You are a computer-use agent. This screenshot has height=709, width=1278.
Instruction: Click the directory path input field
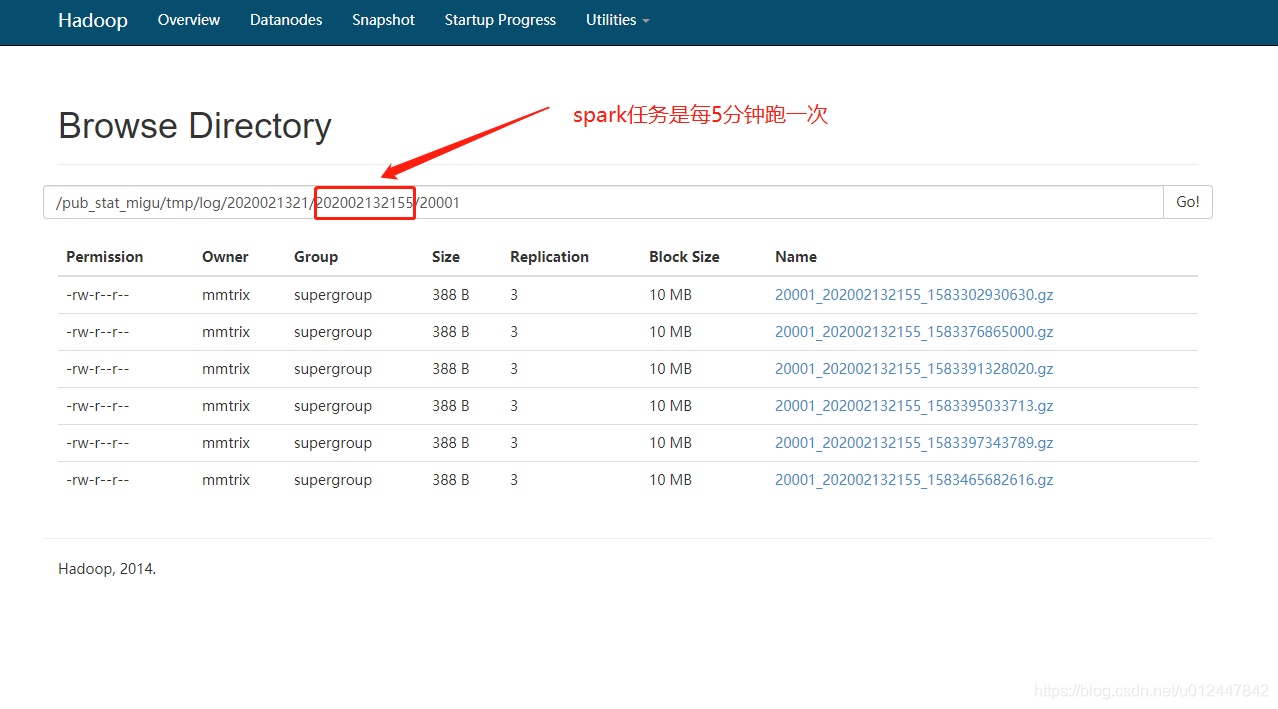[x=603, y=202]
